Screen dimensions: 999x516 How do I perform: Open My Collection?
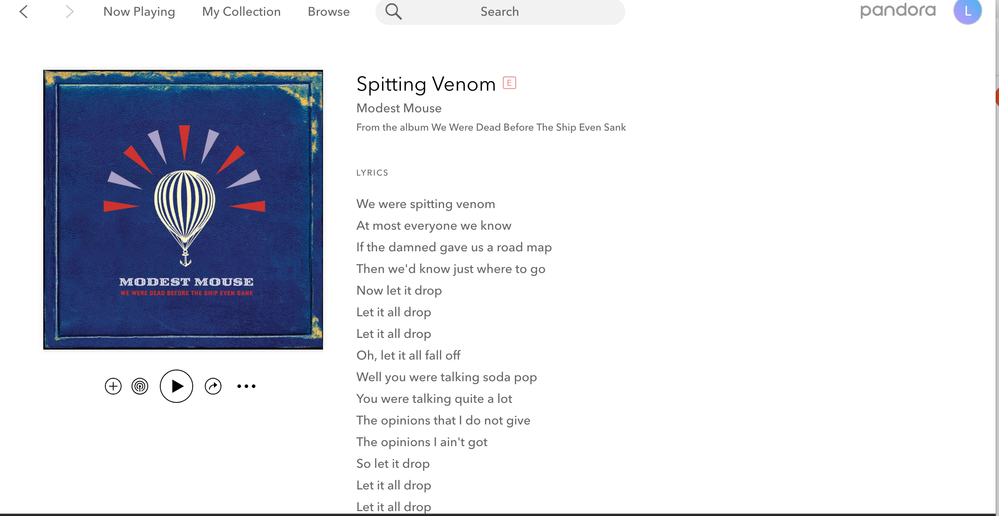(x=241, y=12)
